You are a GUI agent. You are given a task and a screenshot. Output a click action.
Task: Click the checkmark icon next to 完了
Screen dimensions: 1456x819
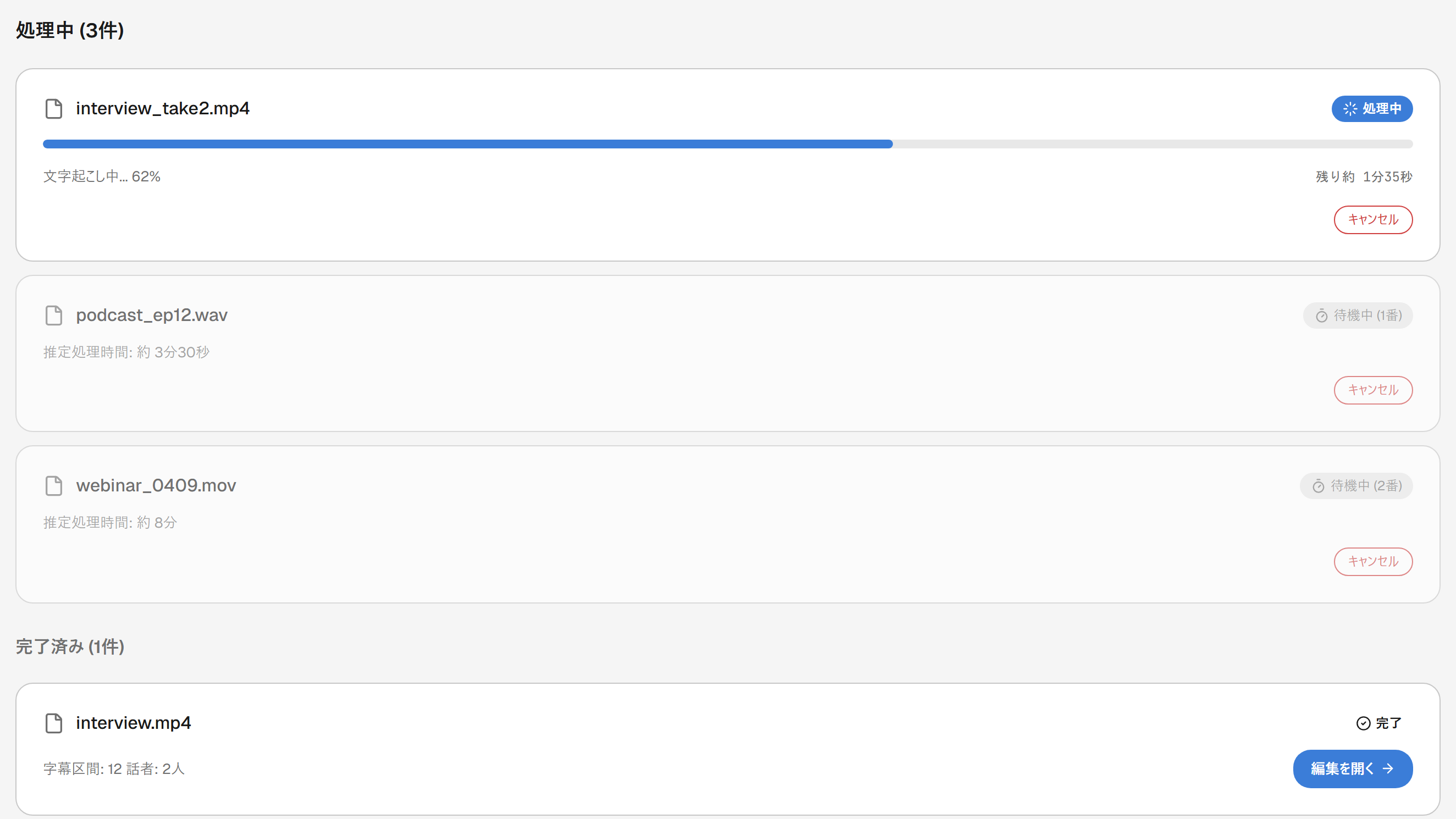(x=1363, y=723)
